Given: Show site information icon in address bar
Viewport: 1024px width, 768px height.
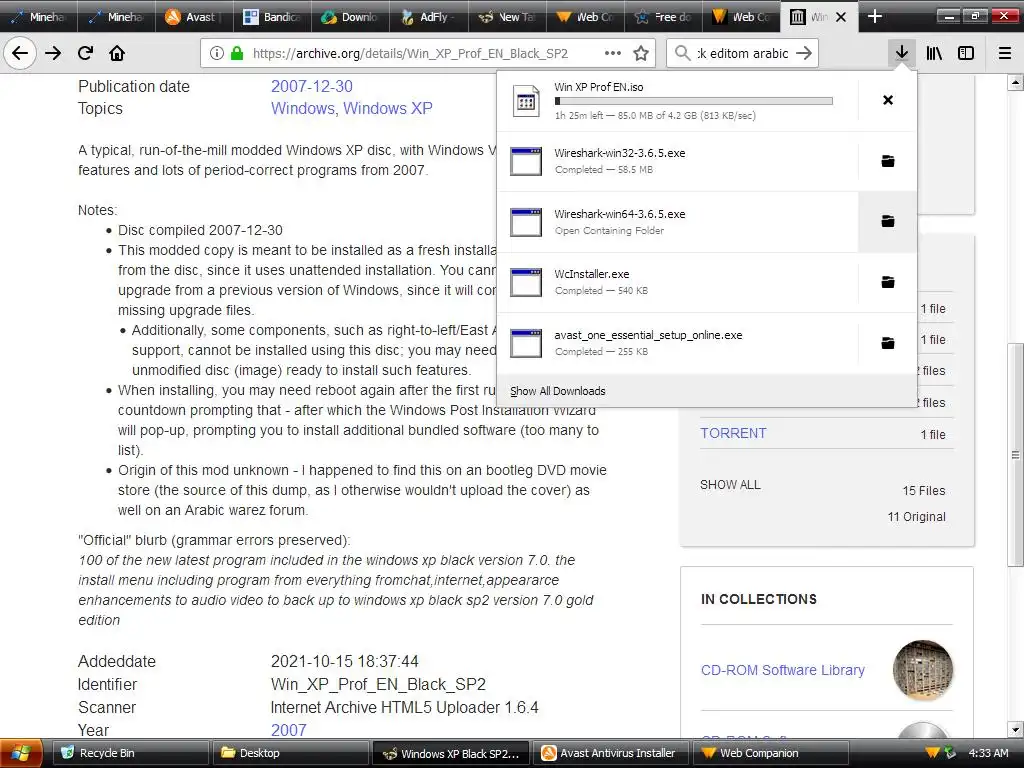Looking at the screenshot, I should click(217, 54).
